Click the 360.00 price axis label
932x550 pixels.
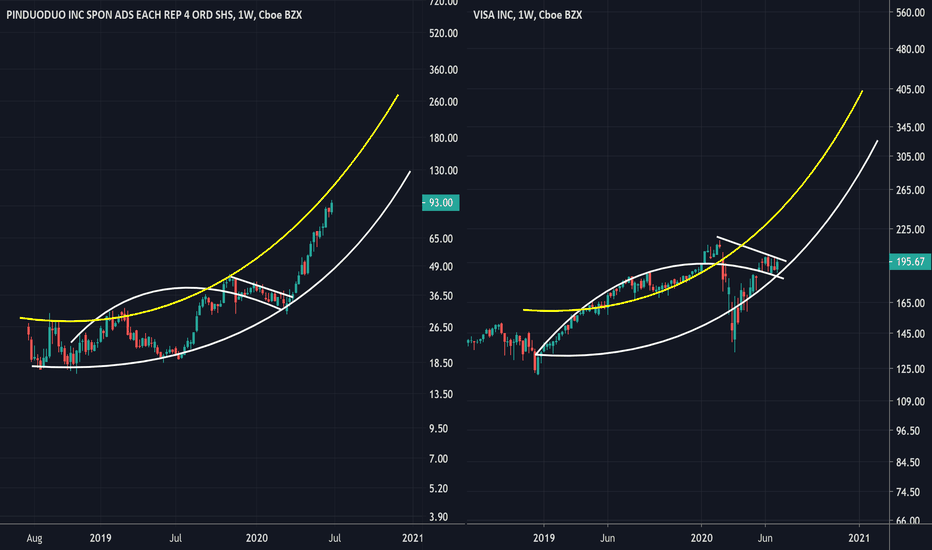point(443,70)
